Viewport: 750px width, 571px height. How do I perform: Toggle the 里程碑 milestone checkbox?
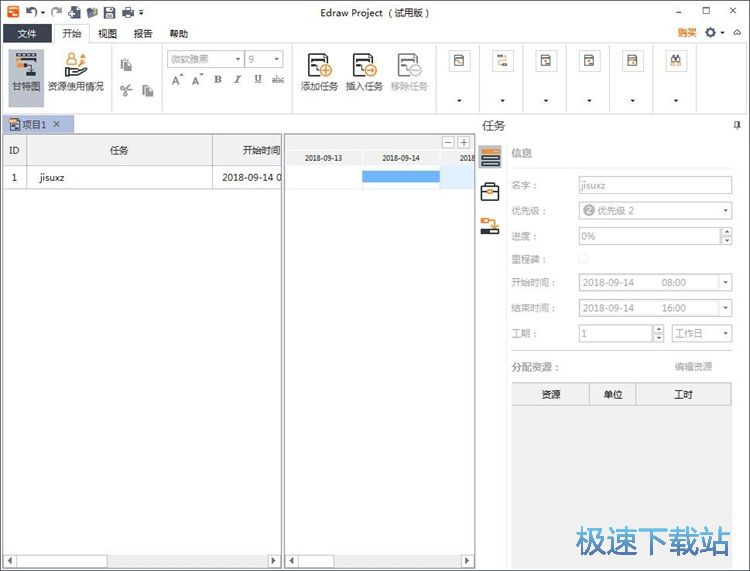click(584, 259)
